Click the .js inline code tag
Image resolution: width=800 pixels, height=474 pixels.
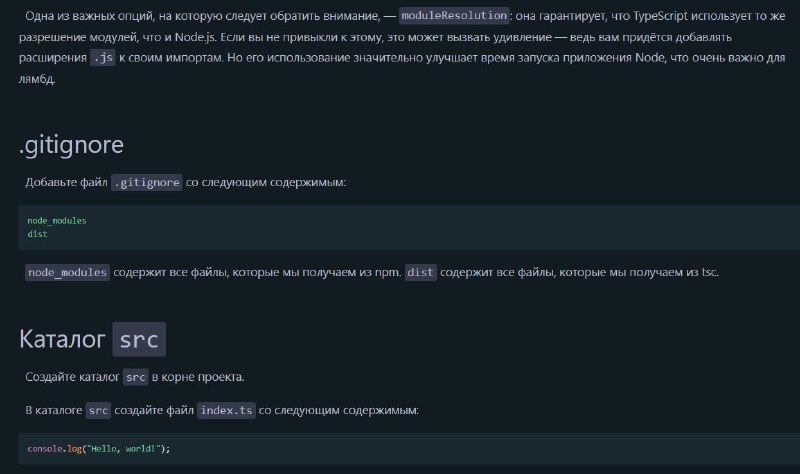(103, 58)
